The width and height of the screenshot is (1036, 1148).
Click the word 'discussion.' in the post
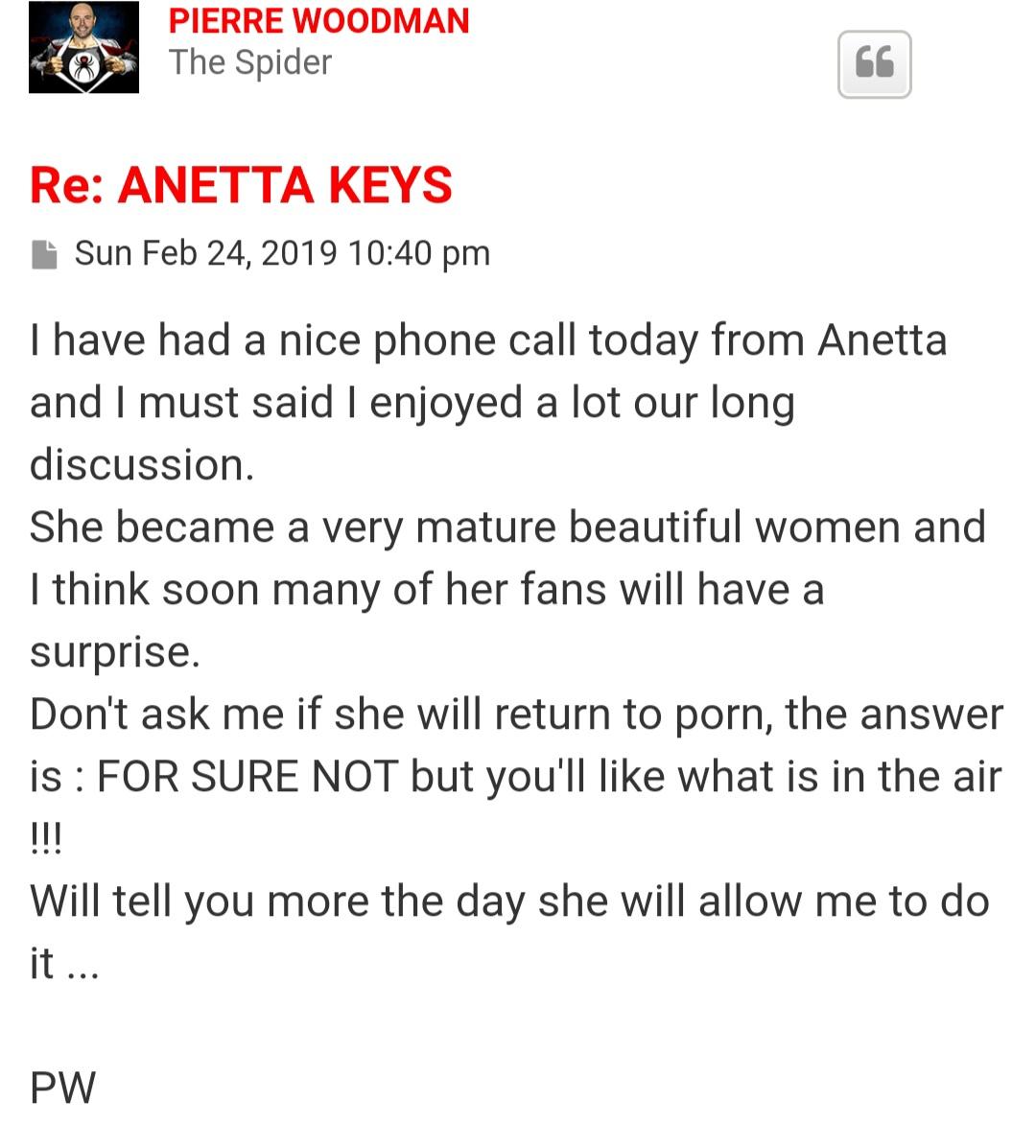(142, 465)
